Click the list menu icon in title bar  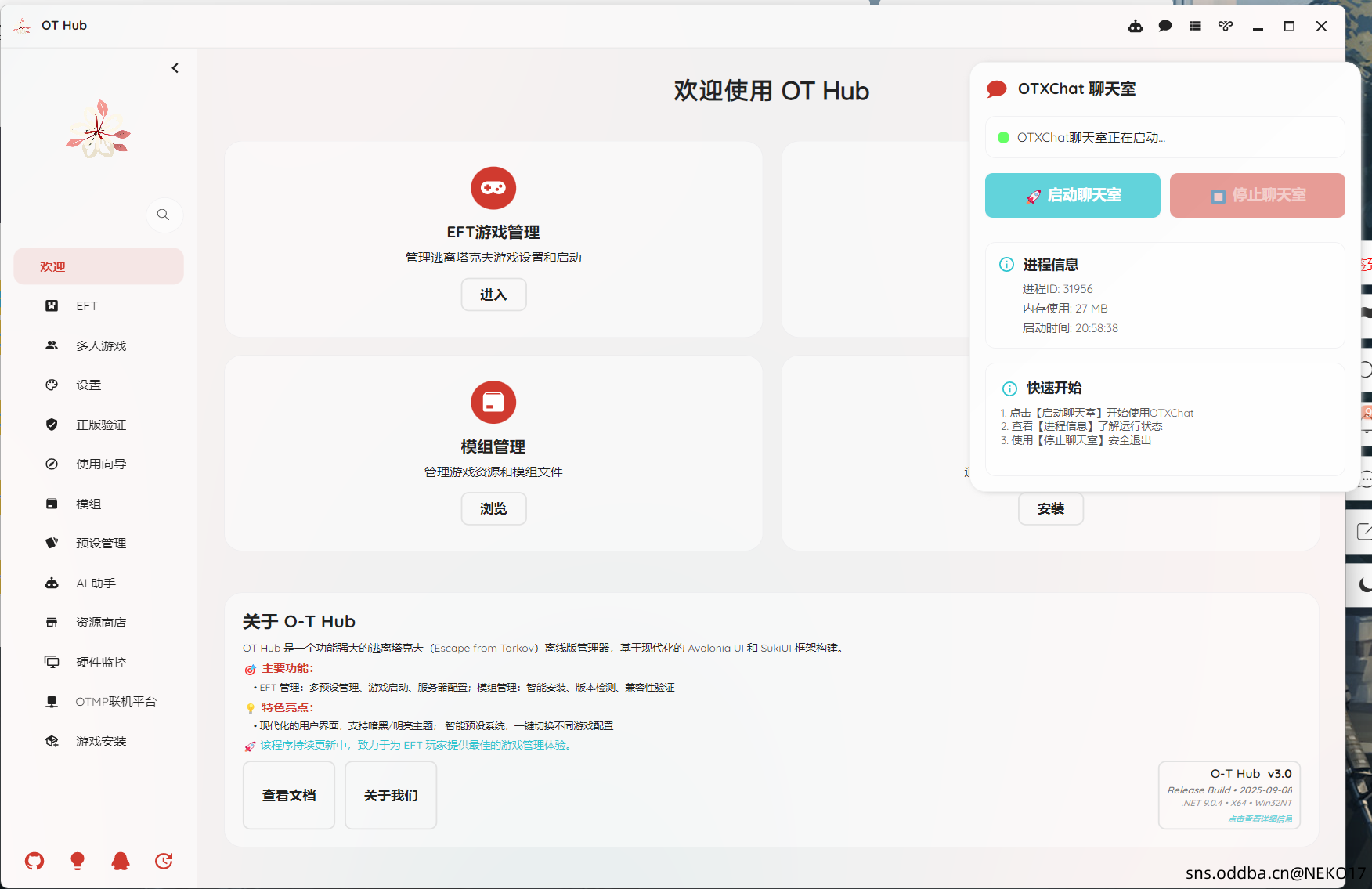coord(1195,26)
